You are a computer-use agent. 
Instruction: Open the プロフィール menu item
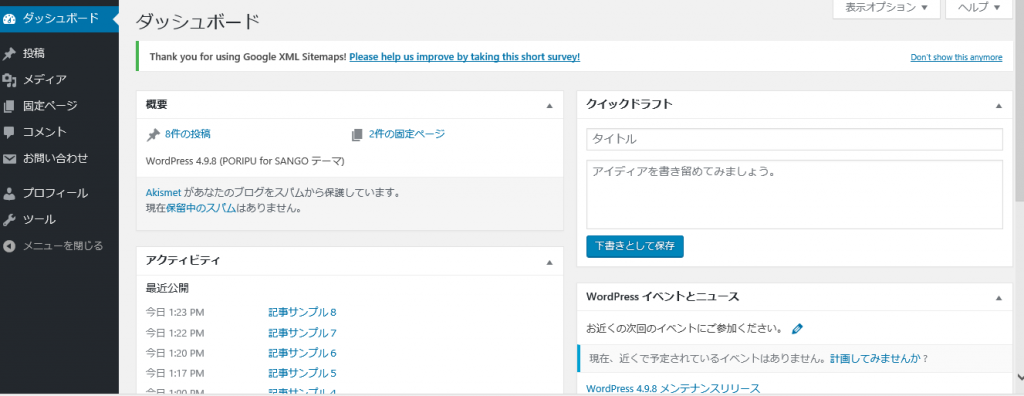coord(59,193)
